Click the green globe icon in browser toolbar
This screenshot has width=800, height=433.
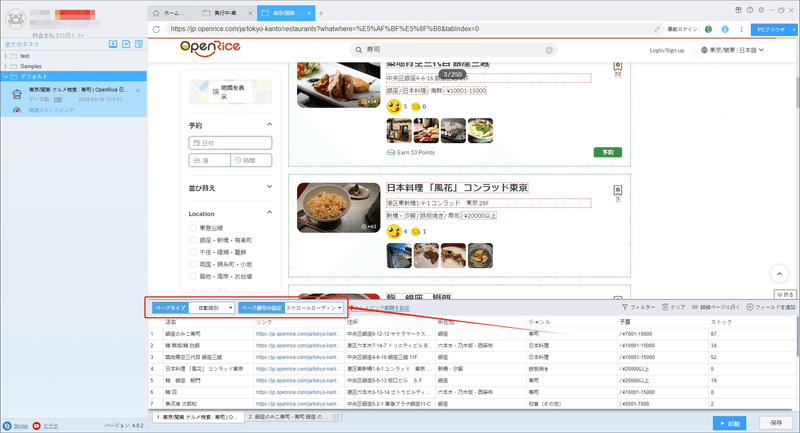click(708, 29)
